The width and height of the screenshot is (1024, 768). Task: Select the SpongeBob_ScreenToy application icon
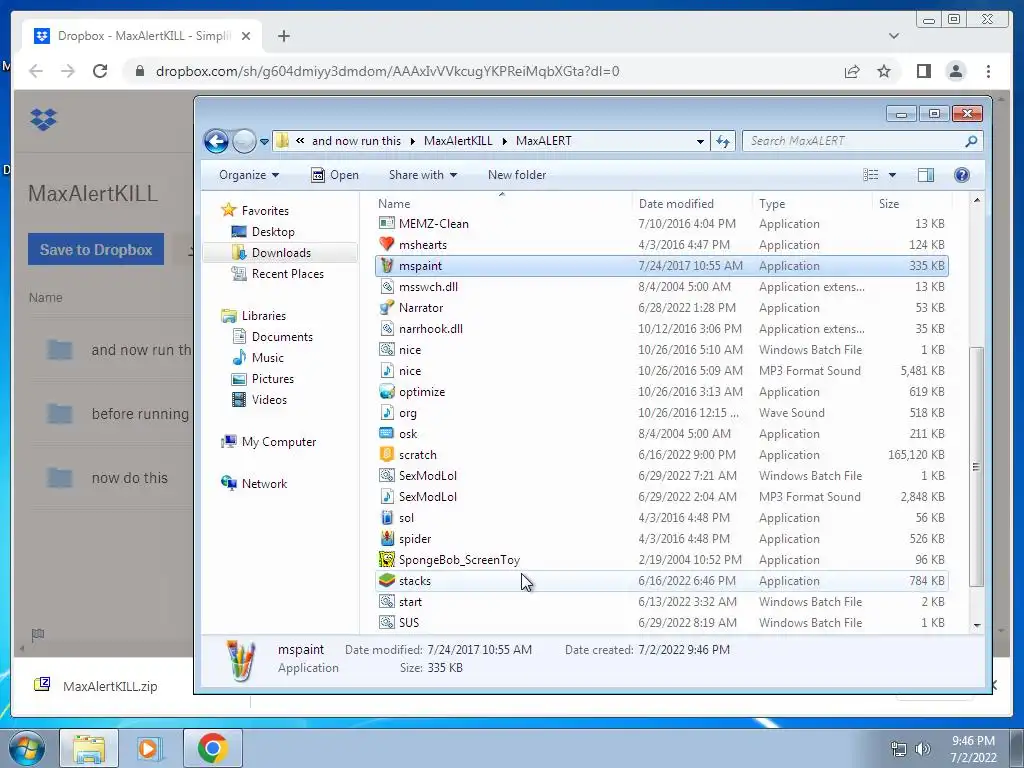tap(387, 560)
